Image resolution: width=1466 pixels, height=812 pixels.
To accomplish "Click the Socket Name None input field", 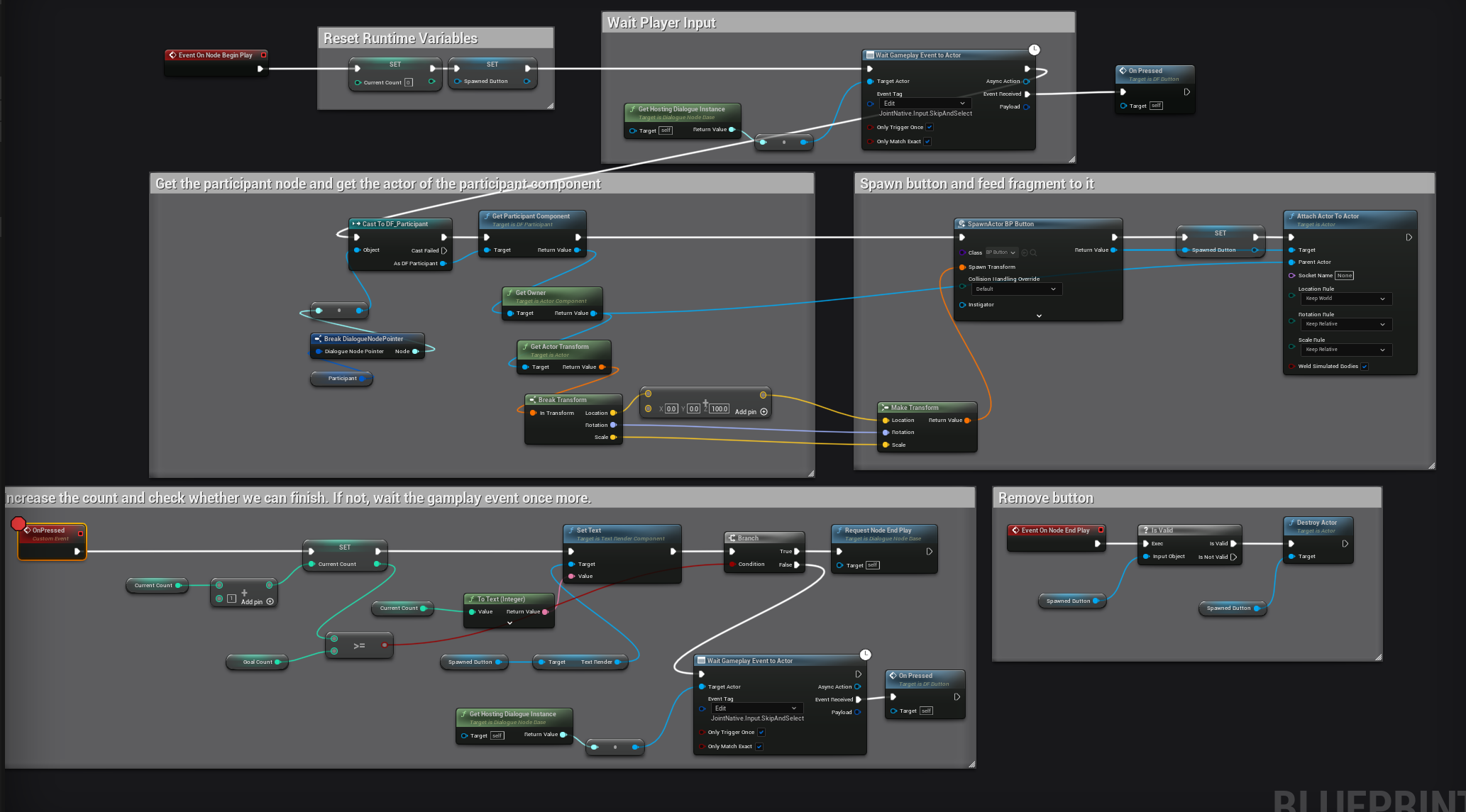I will [1344, 276].
